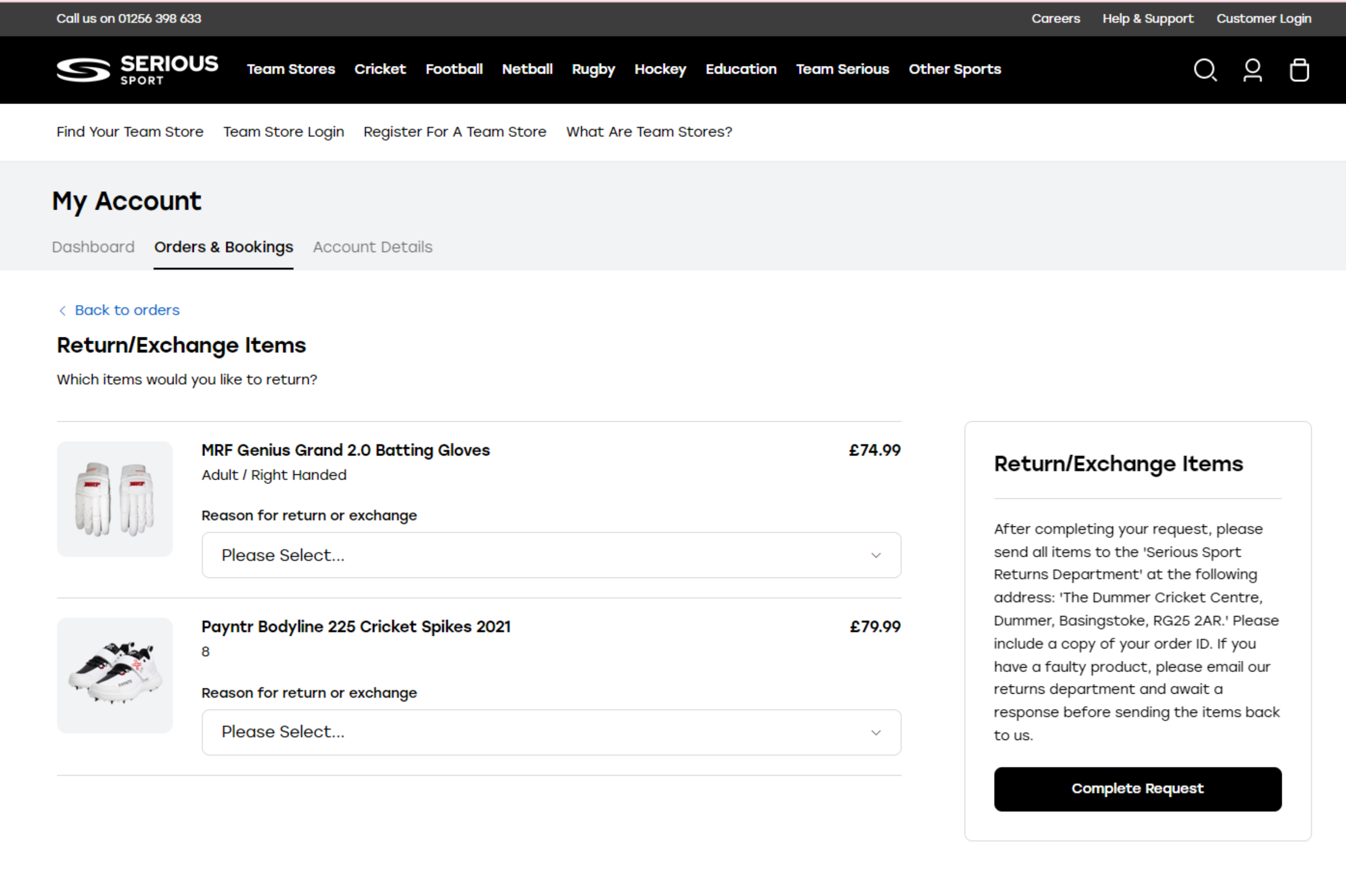The height and width of the screenshot is (896, 1346).
Task: Open the search magnifier icon
Action: click(1205, 70)
